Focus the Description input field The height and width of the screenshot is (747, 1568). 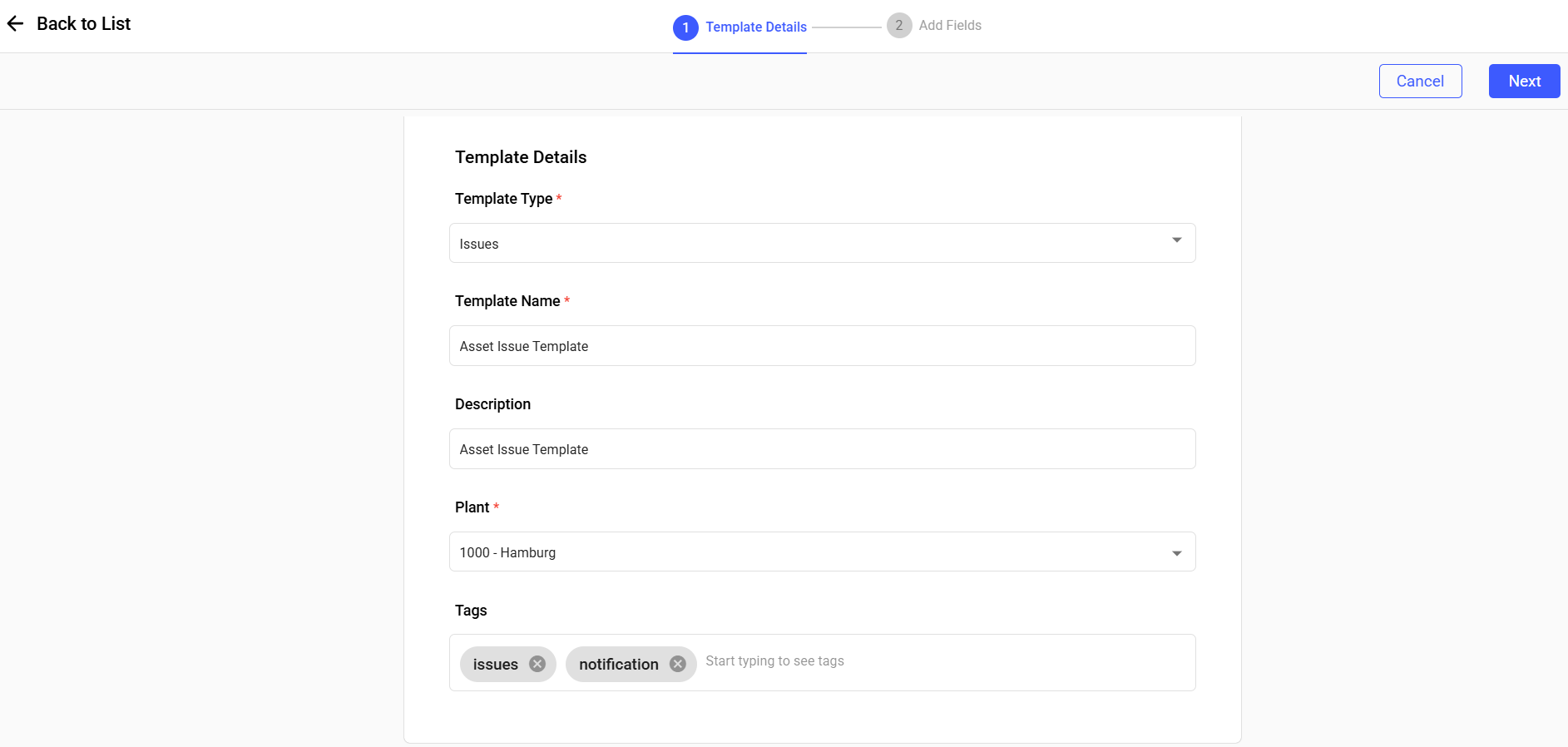tap(822, 449)
